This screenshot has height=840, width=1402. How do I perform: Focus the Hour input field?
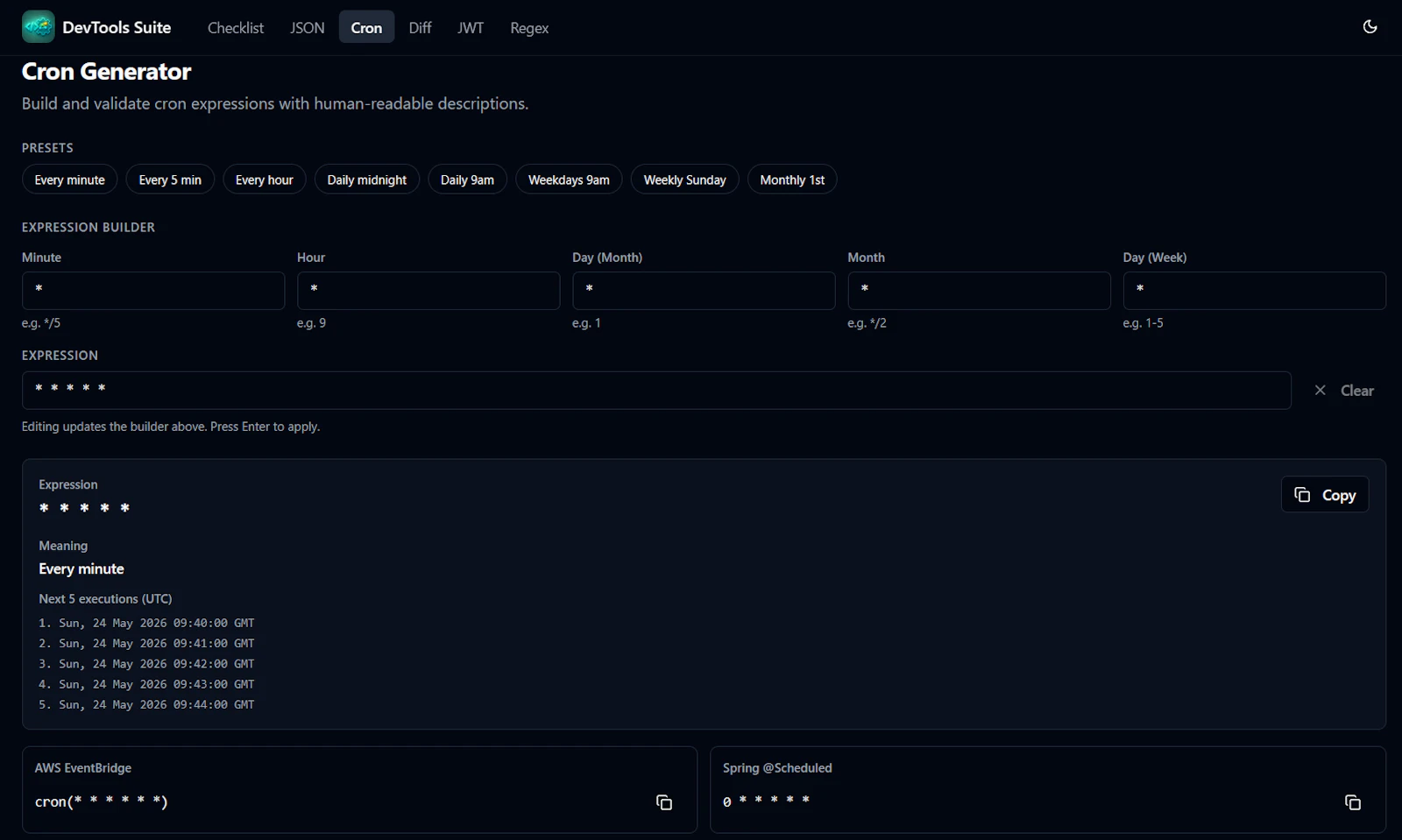click(x=428, y=290)
